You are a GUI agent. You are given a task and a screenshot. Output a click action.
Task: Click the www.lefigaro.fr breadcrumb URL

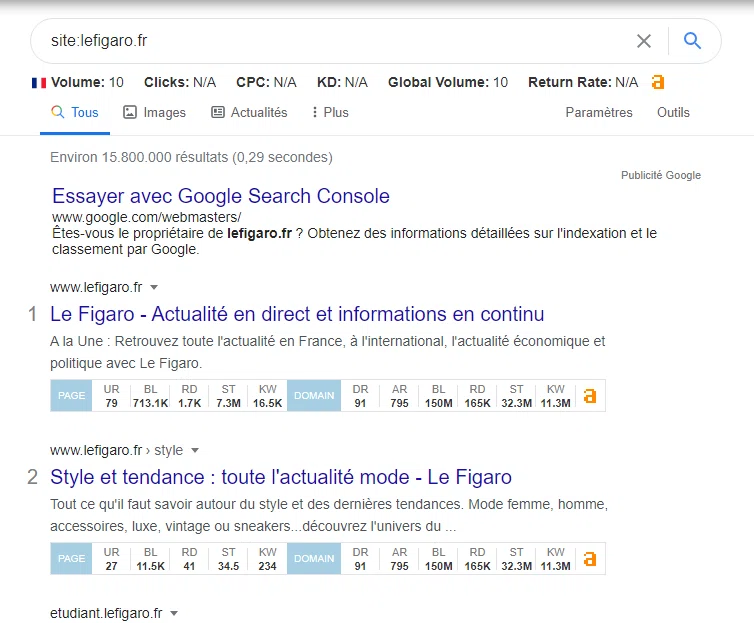click(96, 287)
